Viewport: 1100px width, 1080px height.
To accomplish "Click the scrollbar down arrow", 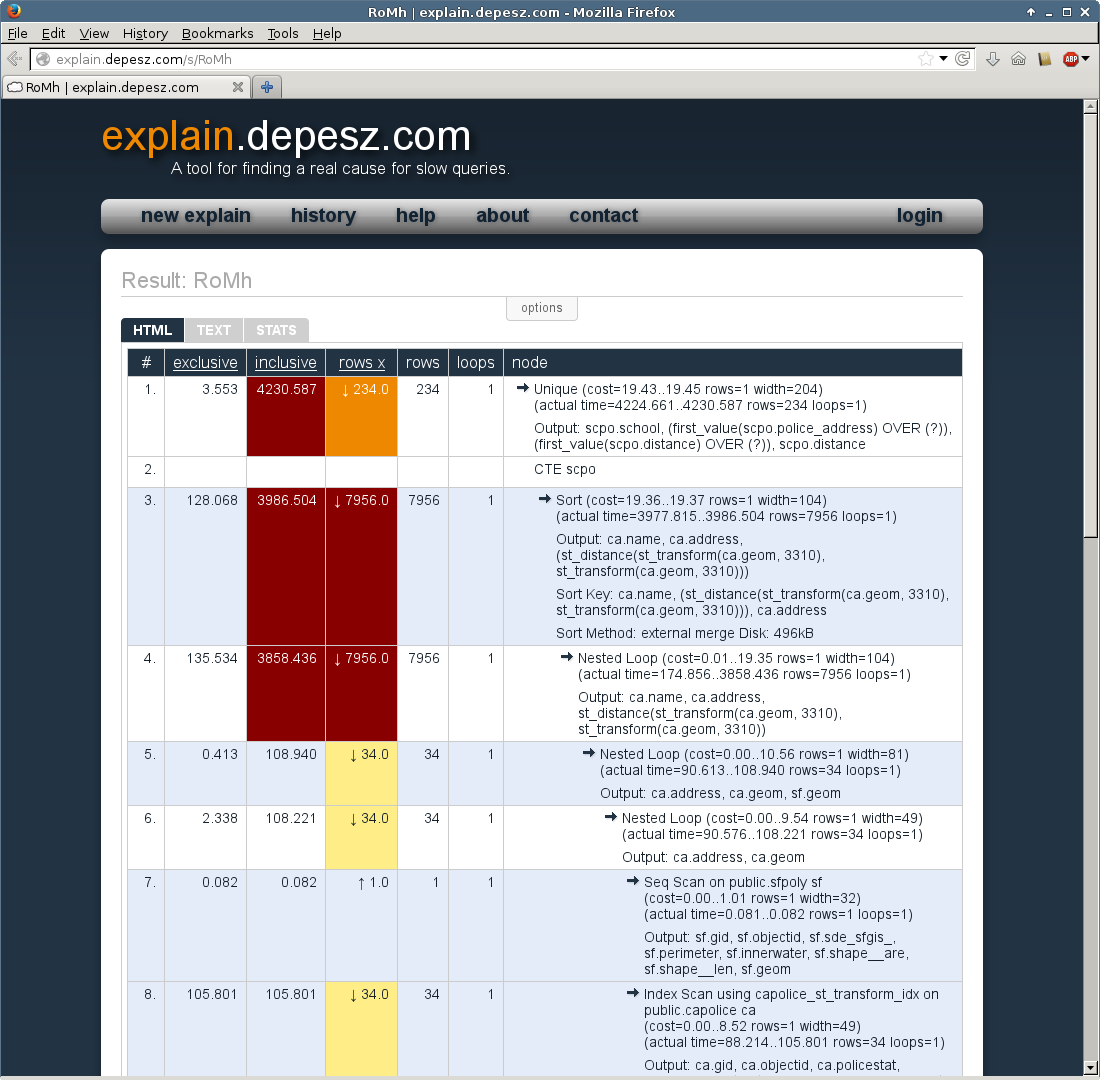I will point(1090,1068).
